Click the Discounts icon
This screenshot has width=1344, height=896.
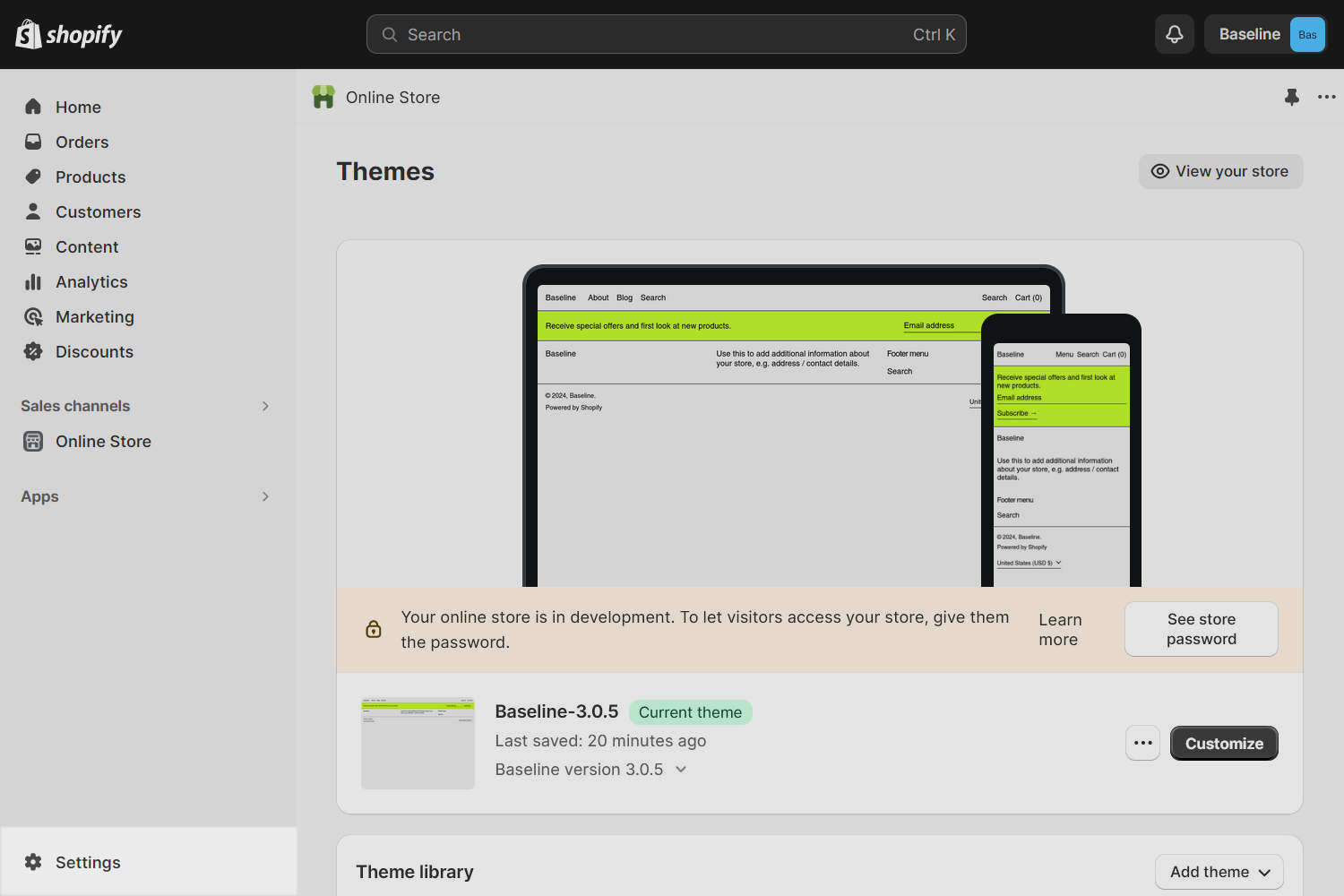point(33,351)
